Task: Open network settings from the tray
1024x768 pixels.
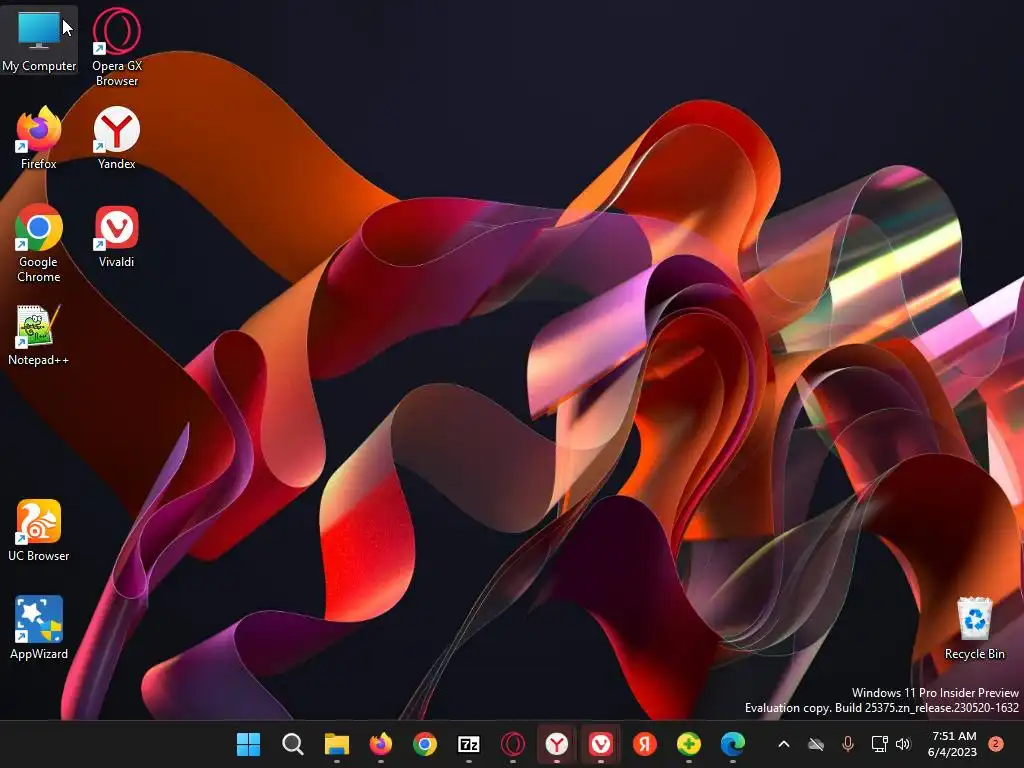Action: (x=880, y=744)
